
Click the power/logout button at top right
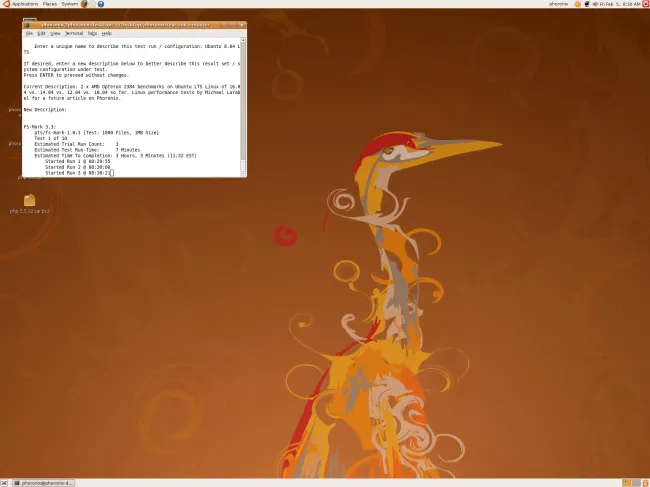[x=643, y=4]
